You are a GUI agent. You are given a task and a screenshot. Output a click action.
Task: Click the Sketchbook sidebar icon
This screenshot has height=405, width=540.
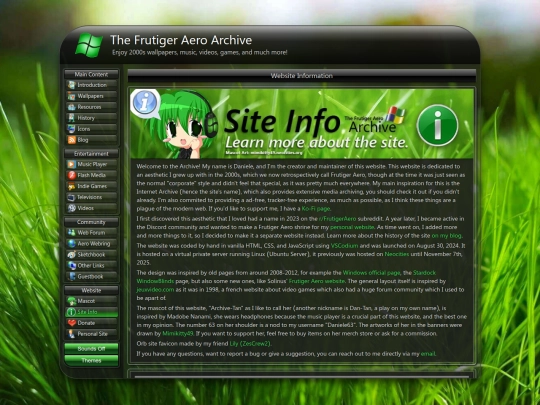point(71,255)
